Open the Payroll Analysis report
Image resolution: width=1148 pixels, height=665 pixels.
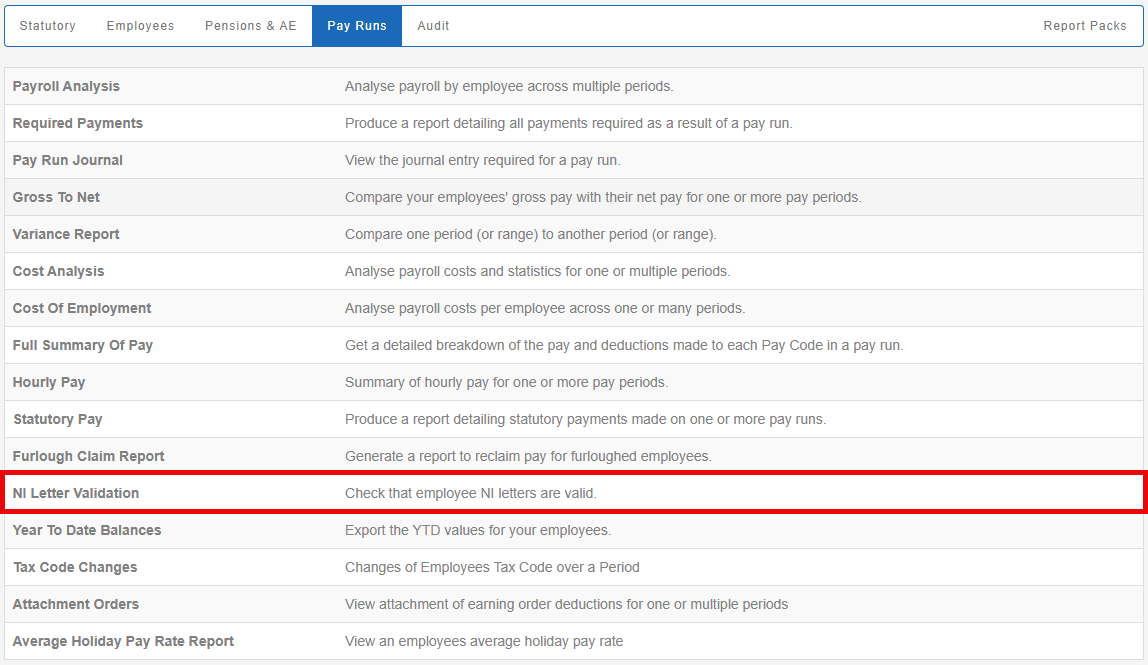tap(66, 87)
